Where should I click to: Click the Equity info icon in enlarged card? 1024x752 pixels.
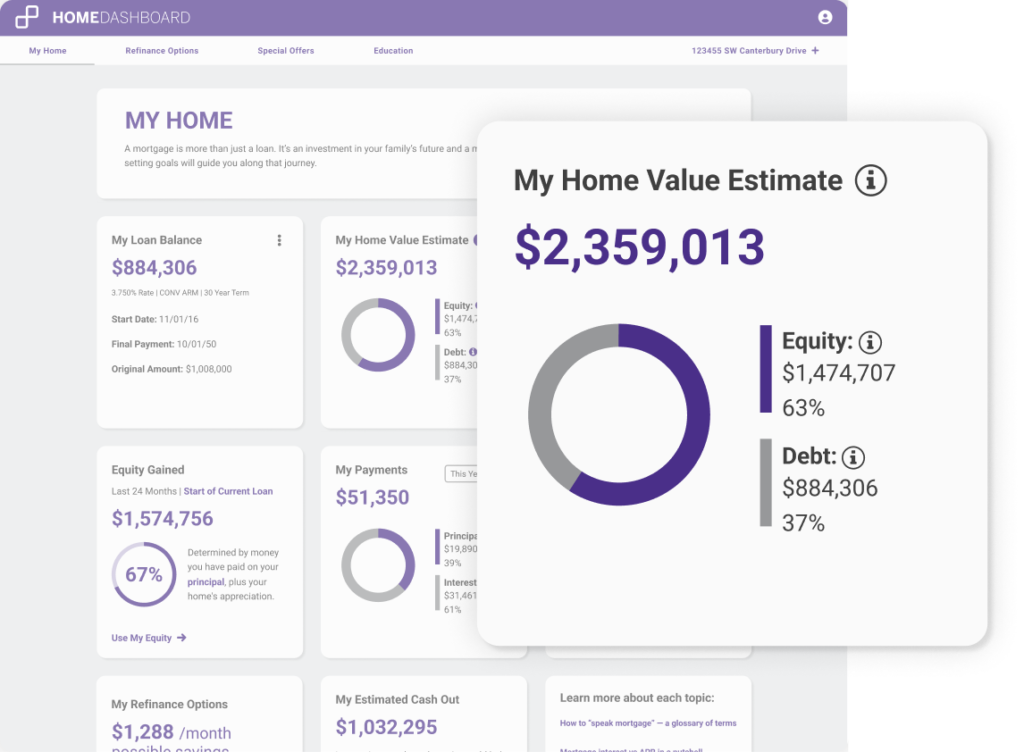point(870,342)
